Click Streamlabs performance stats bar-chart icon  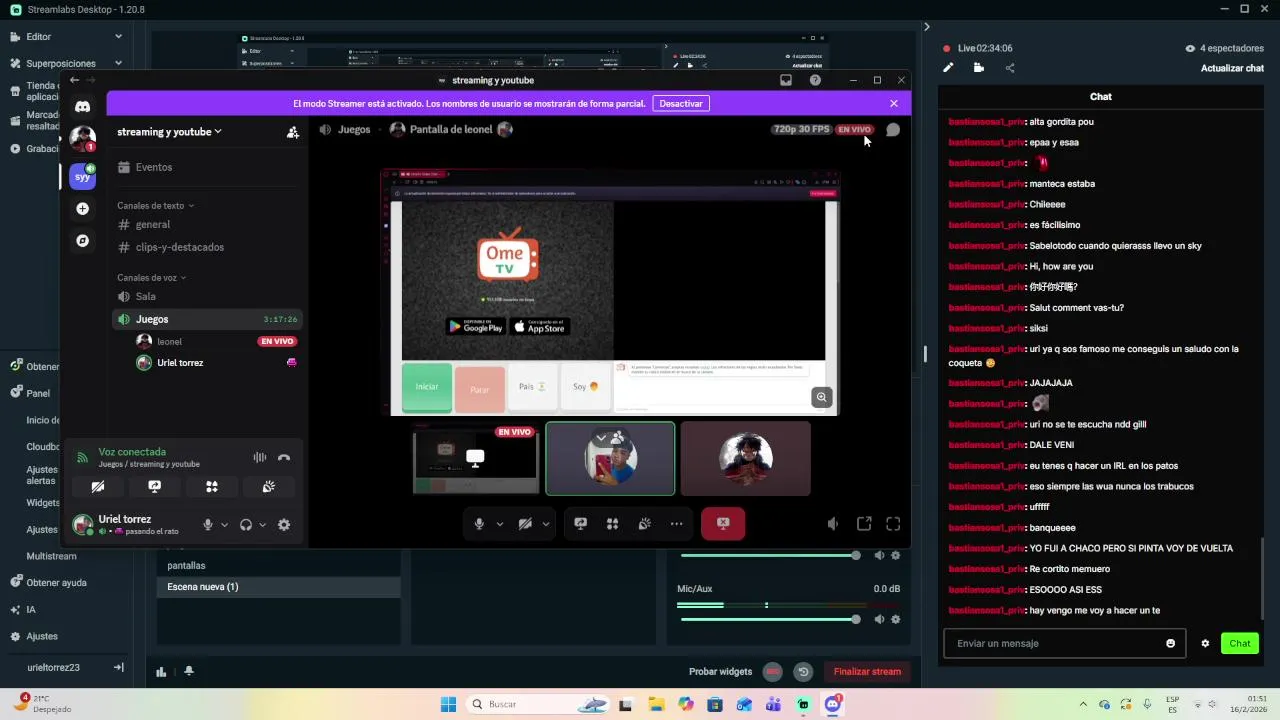click(161, 672)
